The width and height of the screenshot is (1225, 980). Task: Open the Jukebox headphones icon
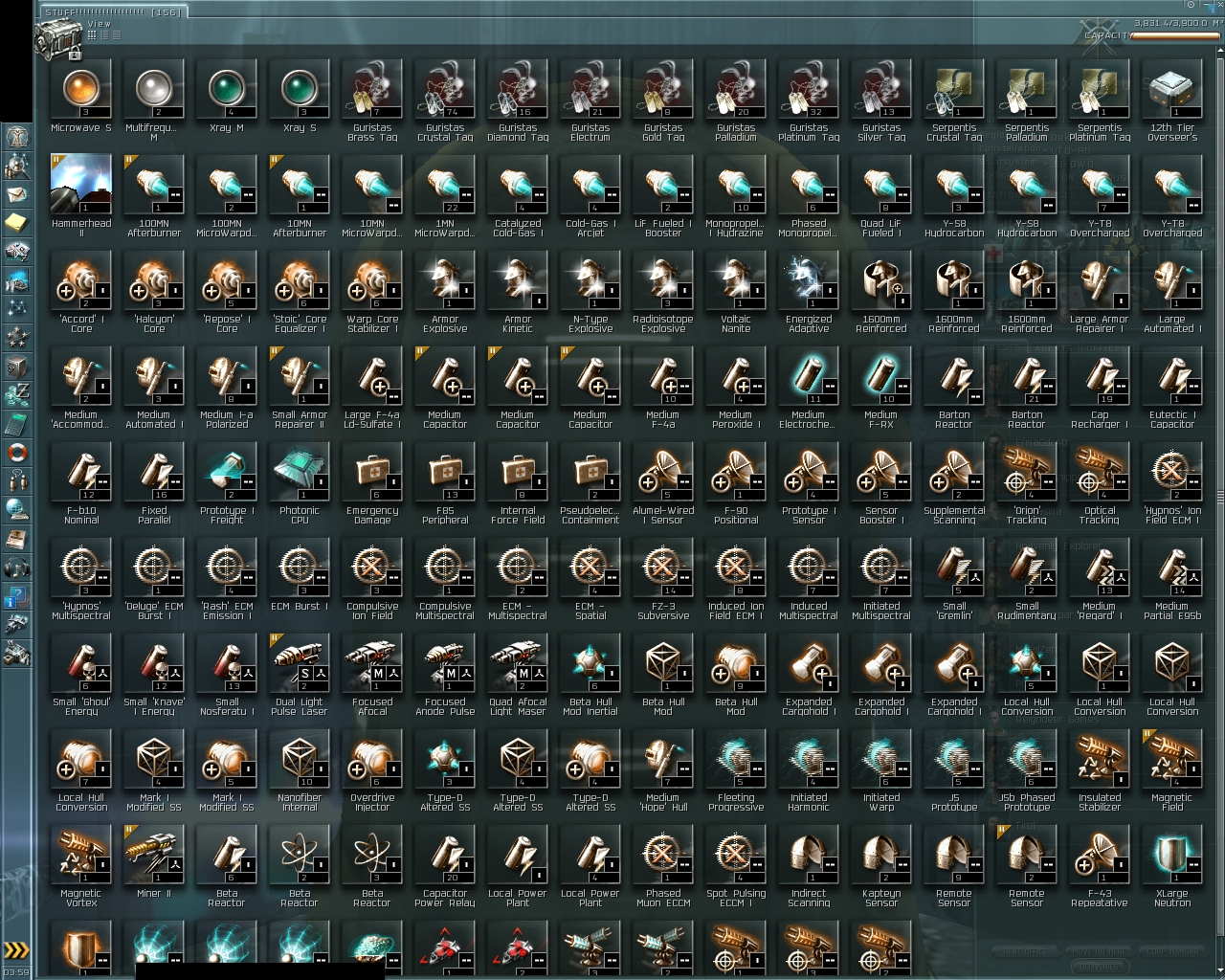pyautogui.click(x=16, y=568)
